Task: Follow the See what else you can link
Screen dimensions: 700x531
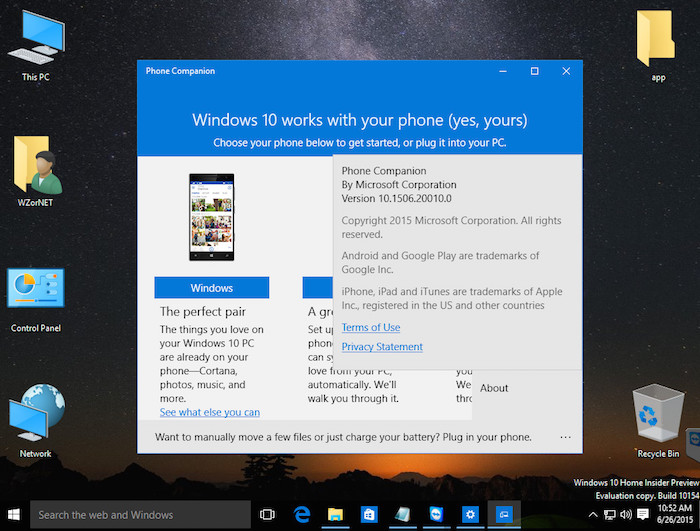Action: (210, 412)
